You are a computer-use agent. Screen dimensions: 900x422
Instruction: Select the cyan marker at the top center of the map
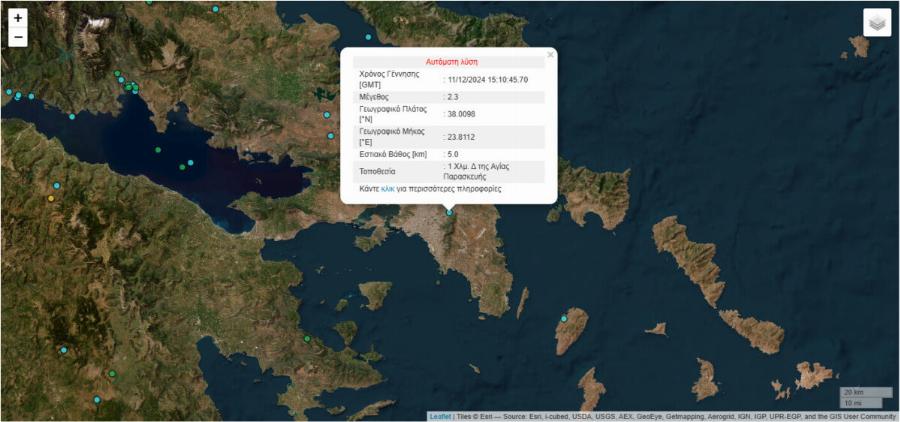tap(369, 37)
